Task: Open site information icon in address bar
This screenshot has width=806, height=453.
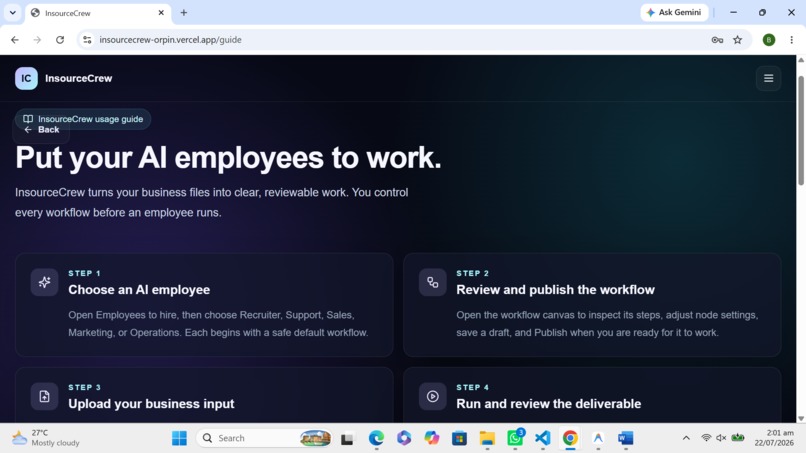Action: 87,40
